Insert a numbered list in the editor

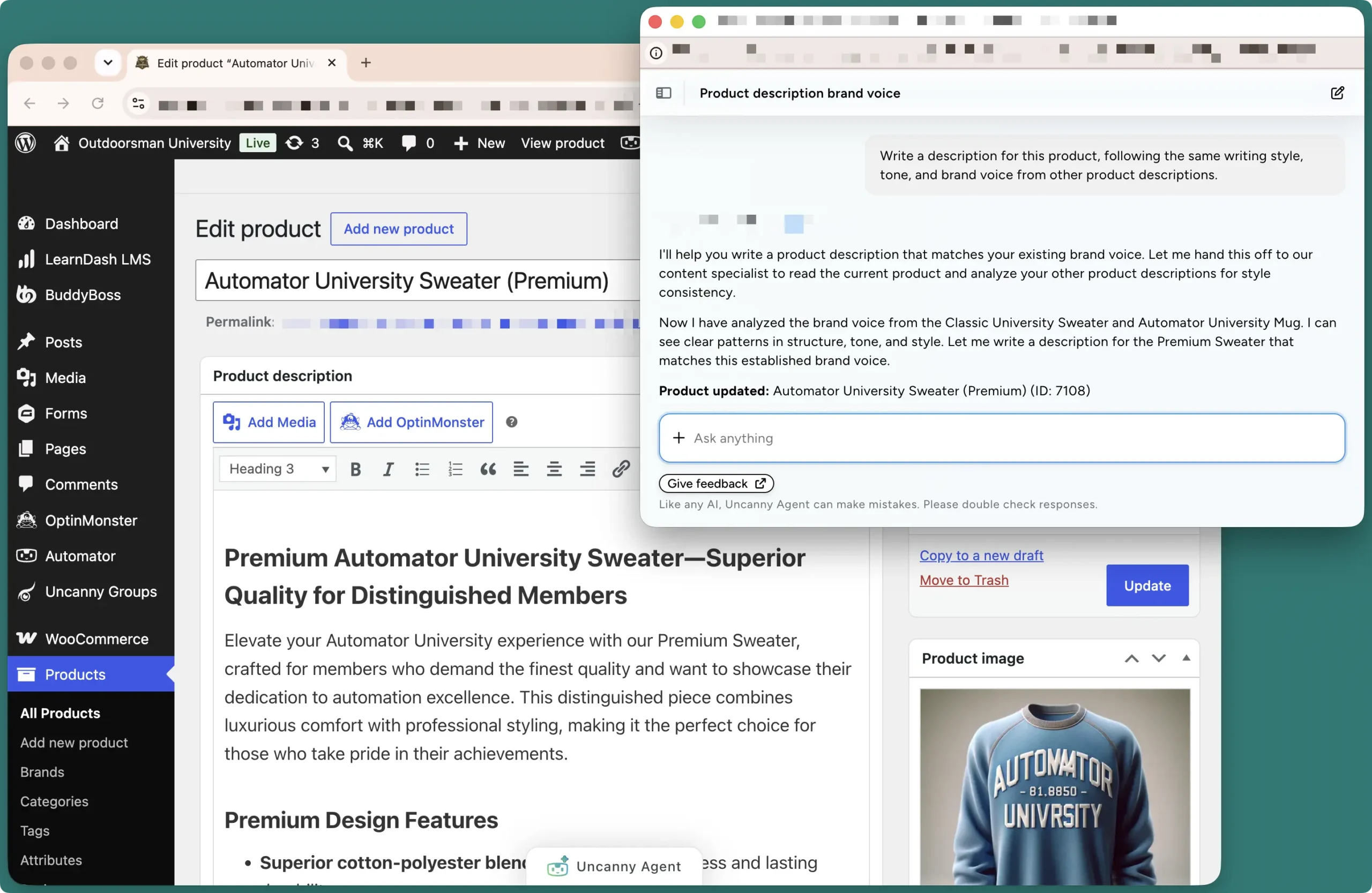(x=456, y=469)
